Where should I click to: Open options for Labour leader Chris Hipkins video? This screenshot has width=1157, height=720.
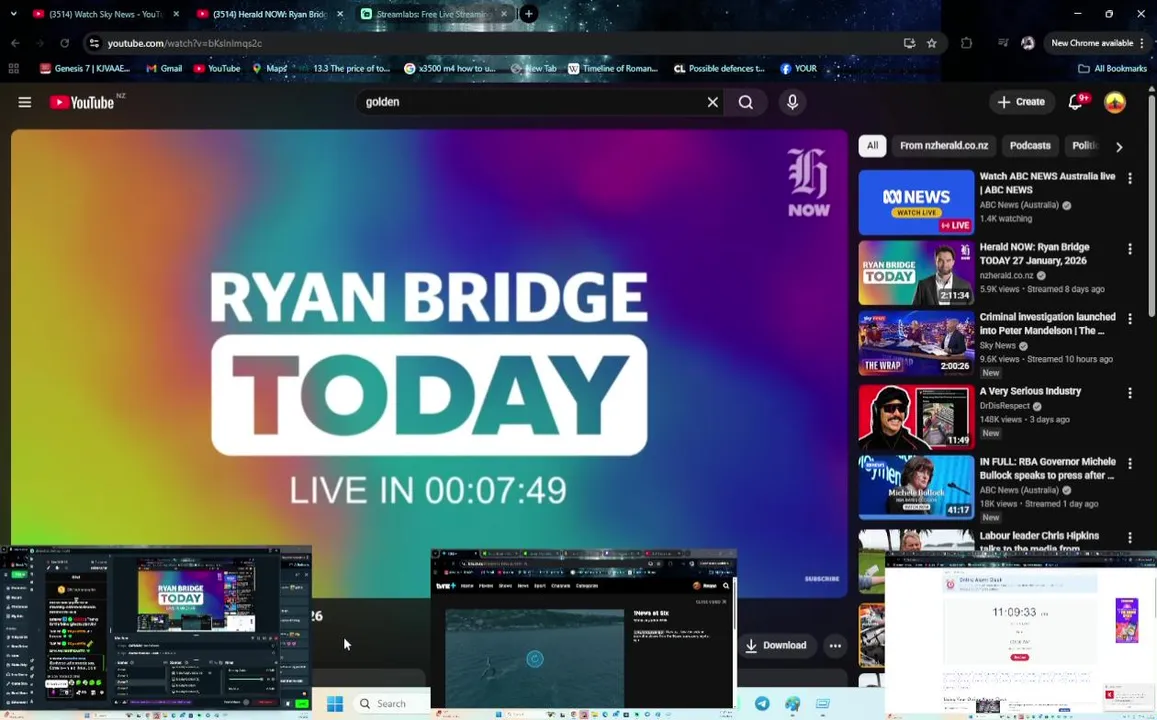coord(1130,538)
